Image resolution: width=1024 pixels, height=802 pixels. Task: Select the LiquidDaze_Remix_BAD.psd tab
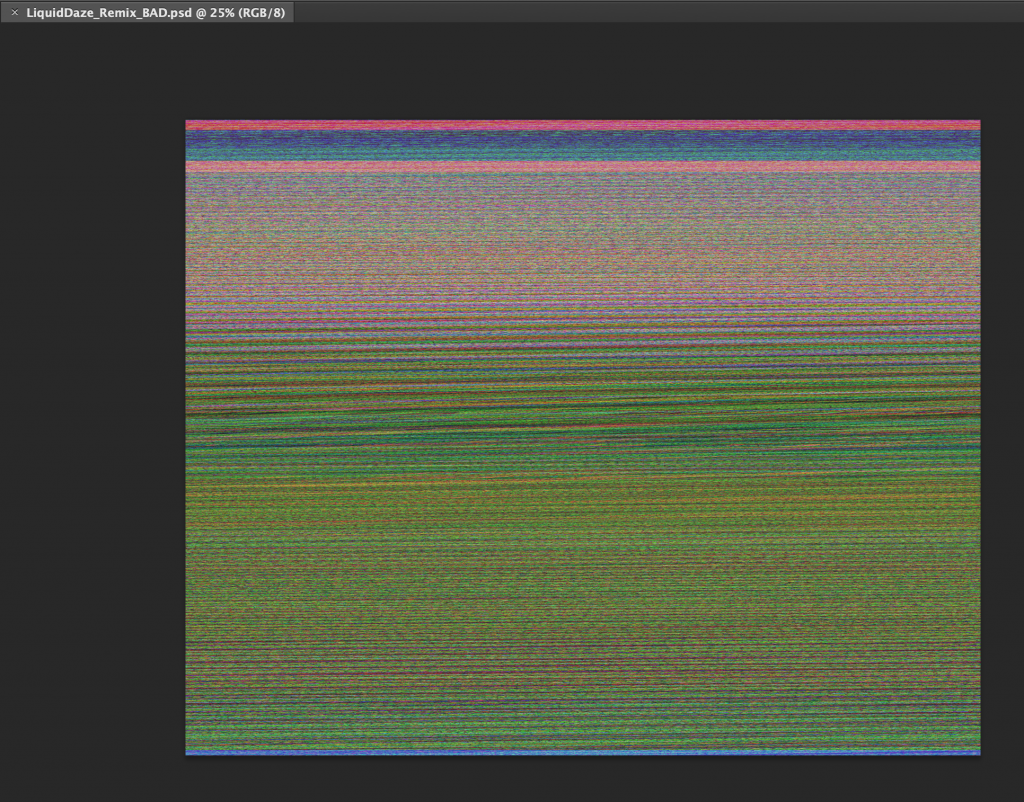(148, 12)
